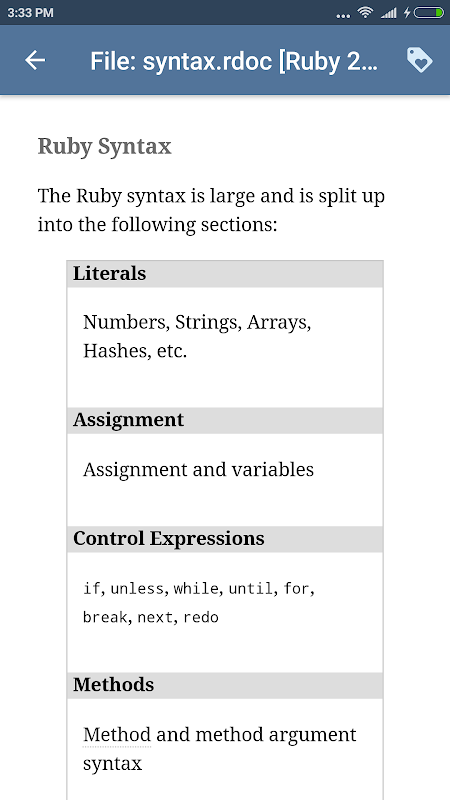Tap the battery indicator icon
450x800 pixels.
click(429, 12)
